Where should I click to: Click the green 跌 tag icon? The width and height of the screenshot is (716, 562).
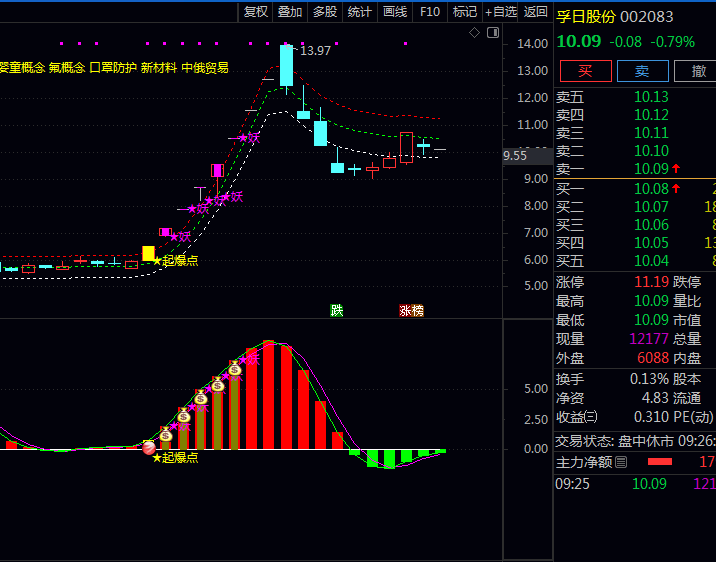coord(337,310)
